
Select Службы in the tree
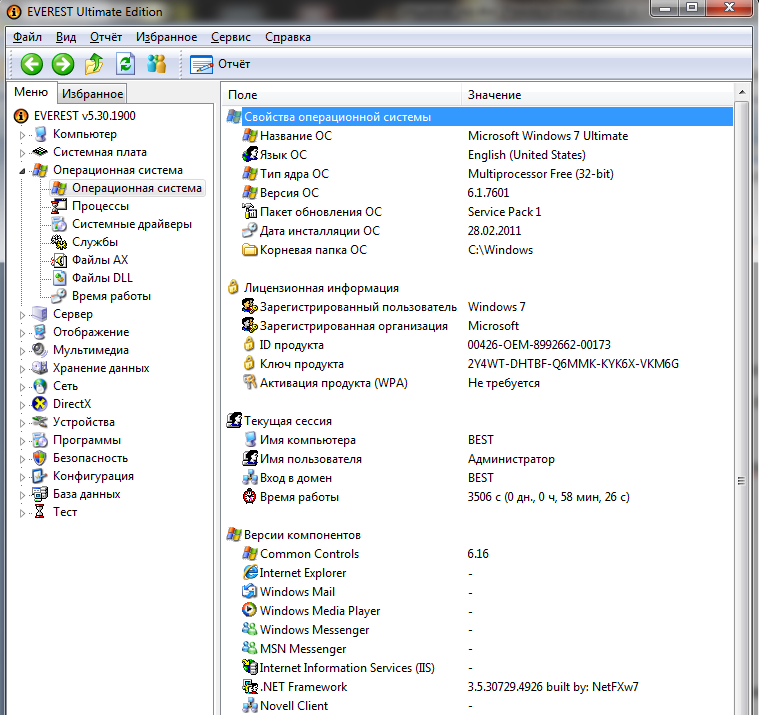tap(95, 242)
